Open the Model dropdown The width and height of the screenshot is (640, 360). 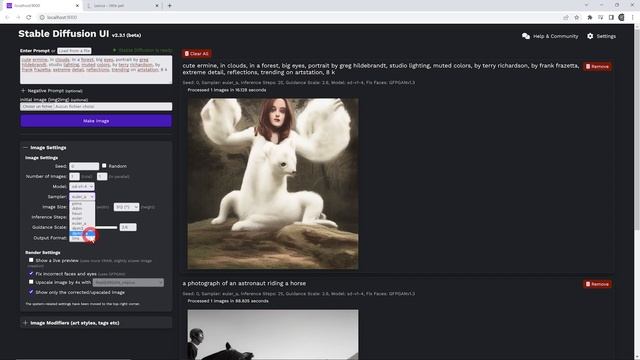(x=82, y=187)
